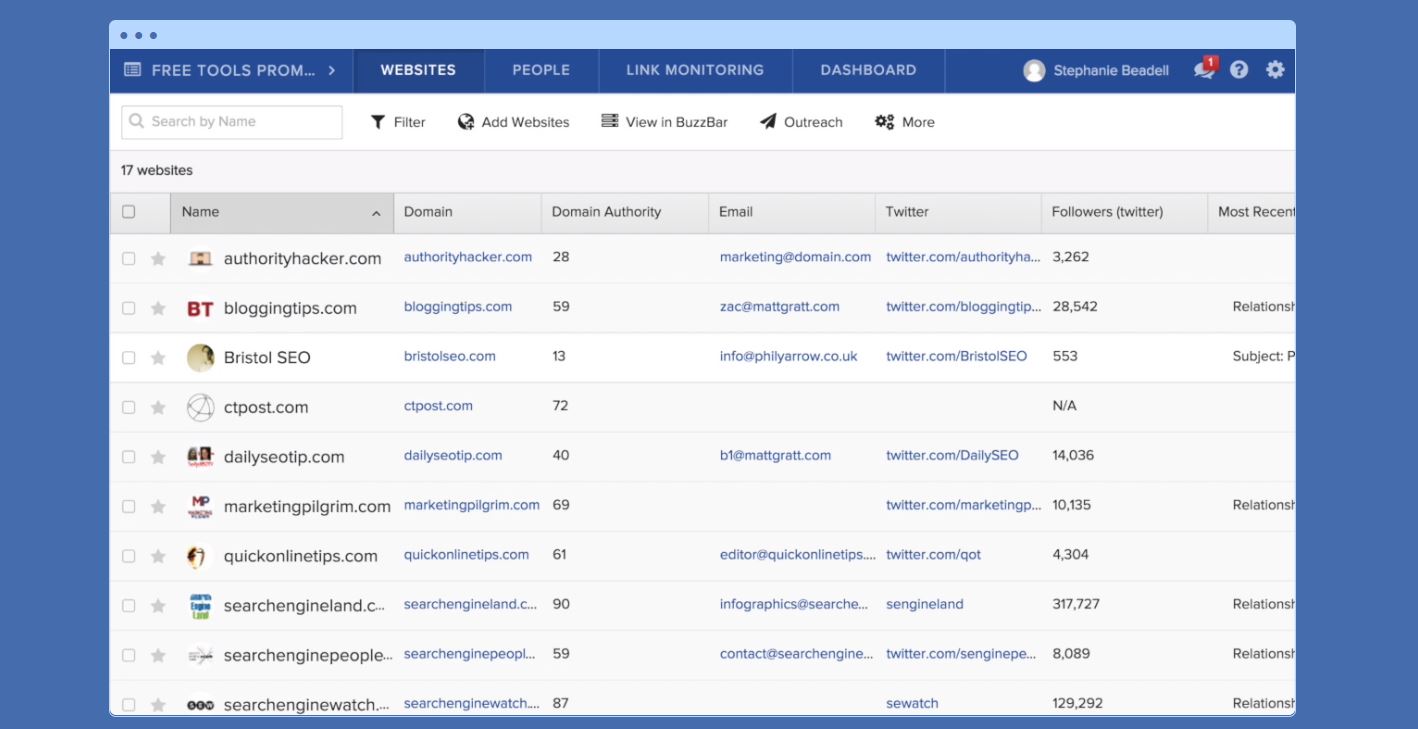Star the Bristol SEO row
Image resolution: width=1418 pixels, height=729 pixels.
pos(158,358)
